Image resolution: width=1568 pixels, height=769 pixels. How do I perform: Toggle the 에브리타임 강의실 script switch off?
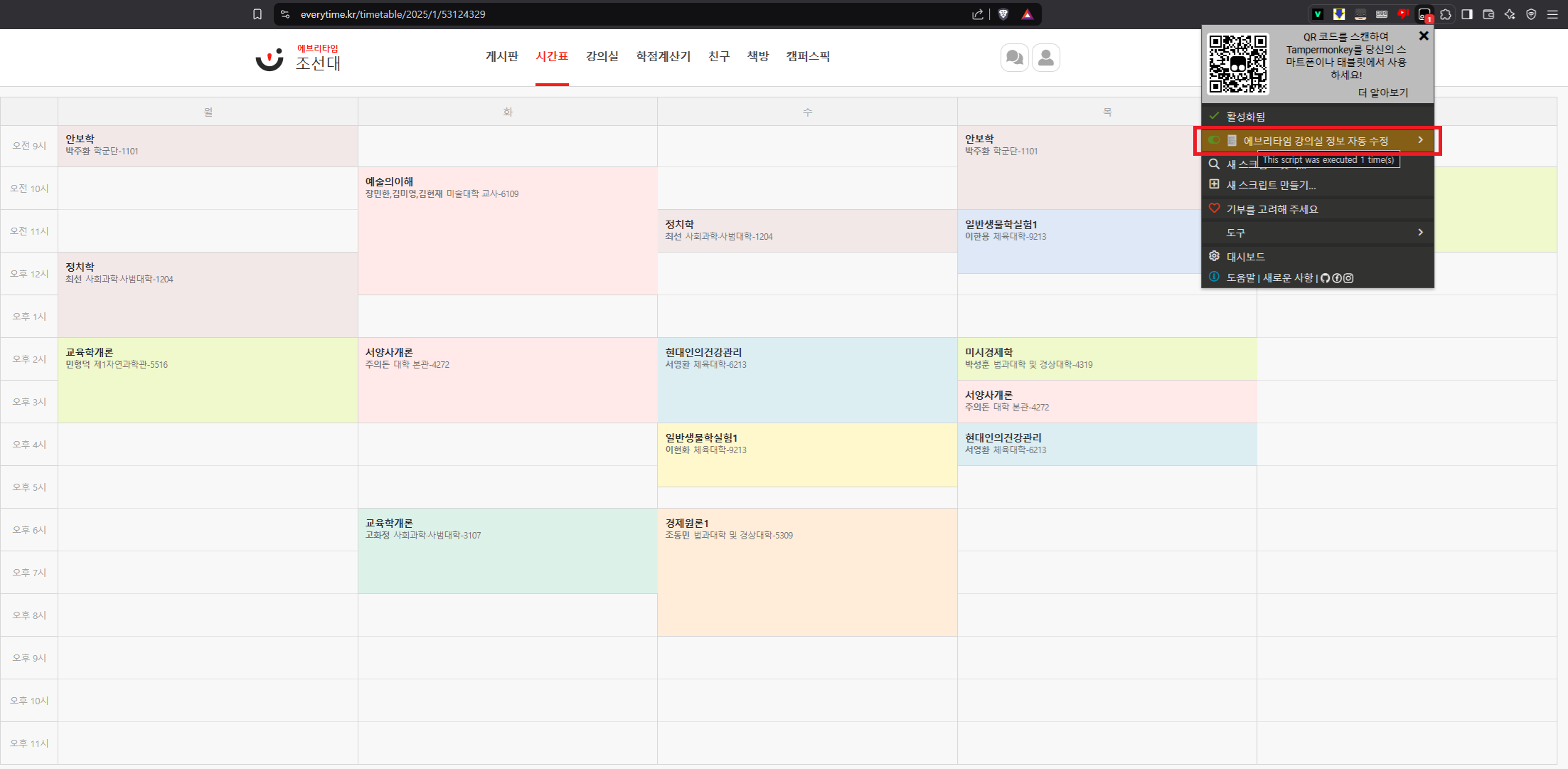pos(1215,140)
